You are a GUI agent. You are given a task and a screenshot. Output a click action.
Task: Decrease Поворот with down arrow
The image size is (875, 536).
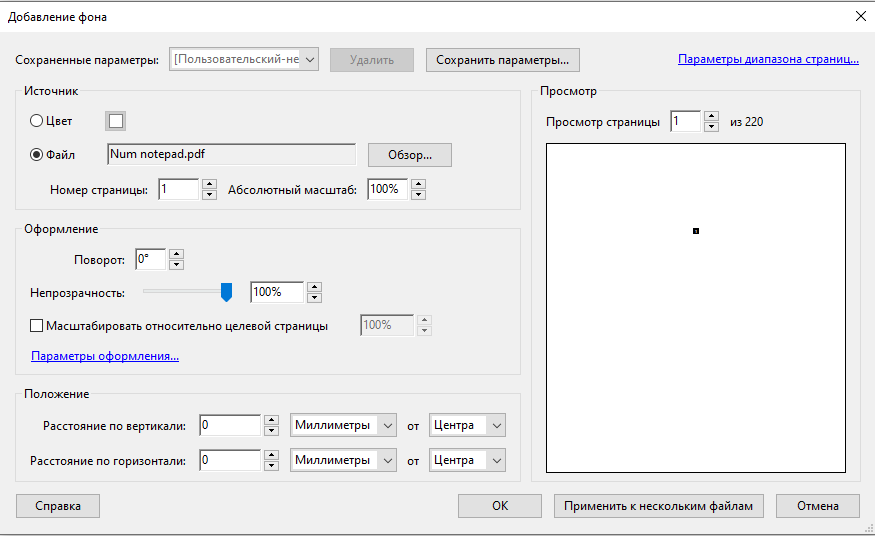(x=176, y=265)
